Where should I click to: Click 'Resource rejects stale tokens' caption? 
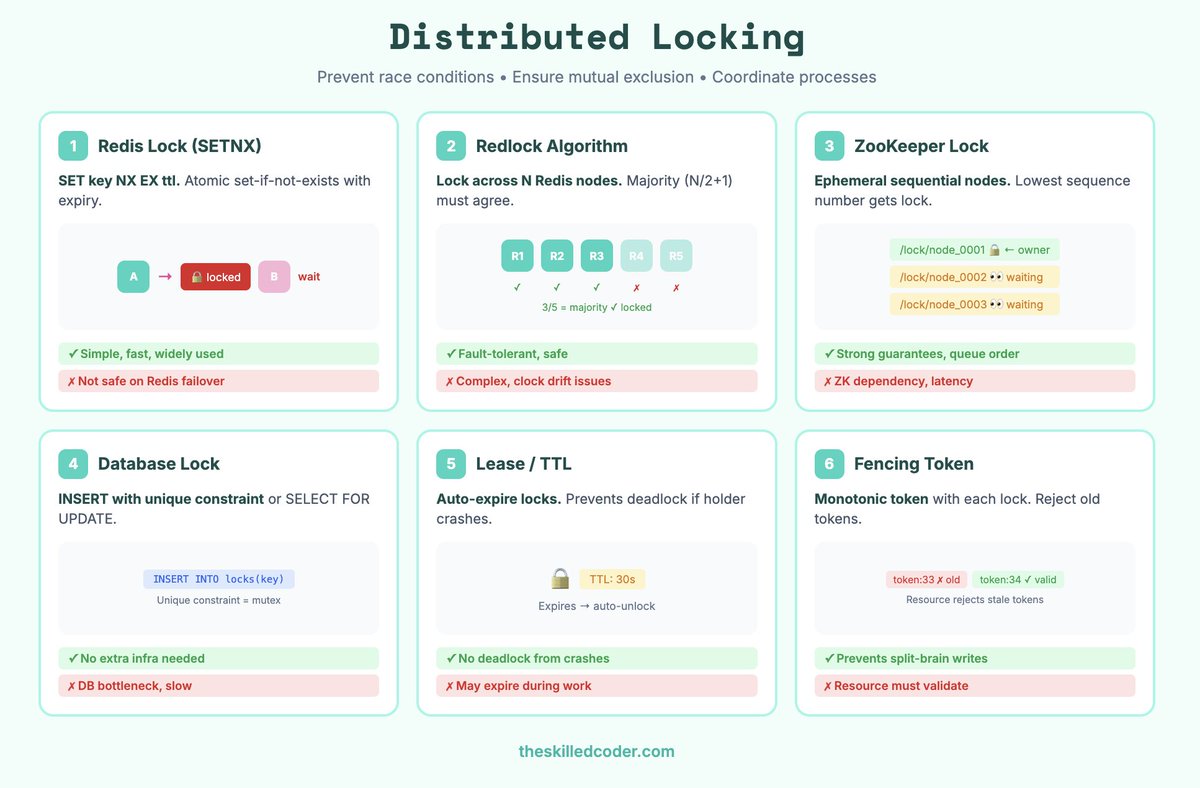pyautogui.click(x=975, y=600)
